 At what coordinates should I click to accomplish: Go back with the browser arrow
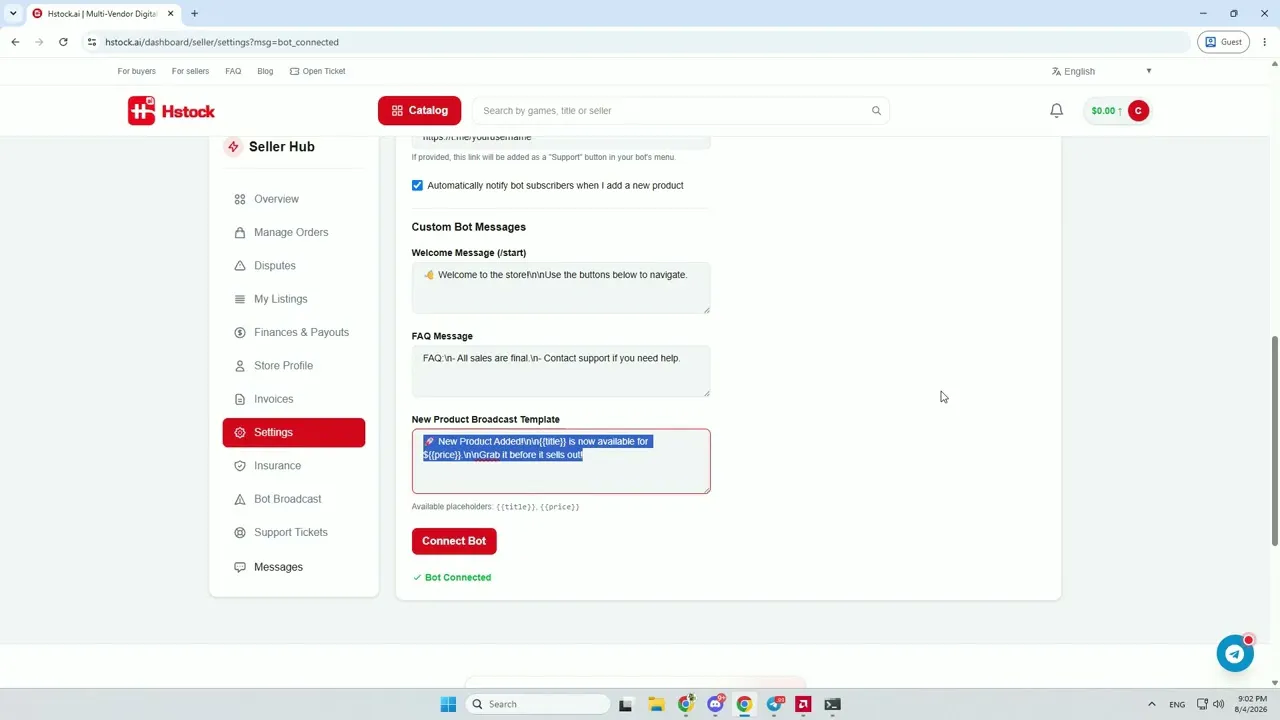[15, 42]
